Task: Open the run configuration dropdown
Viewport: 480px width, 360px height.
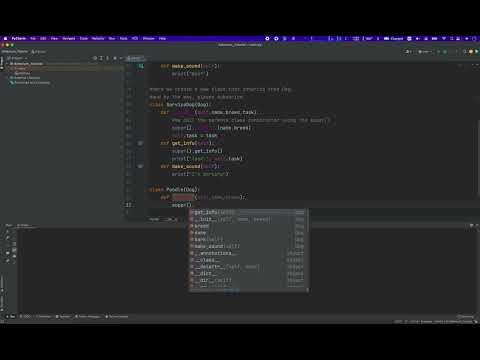Action: click(x=425, y=52)
